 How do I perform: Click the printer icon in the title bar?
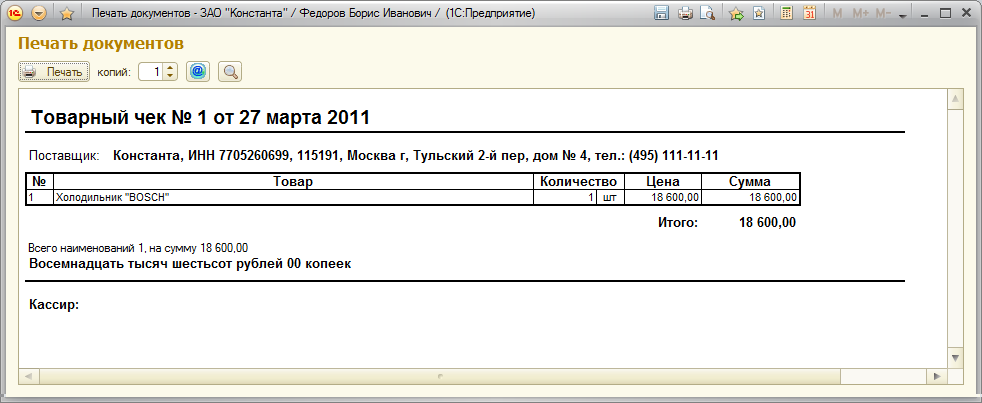(685, 13)
